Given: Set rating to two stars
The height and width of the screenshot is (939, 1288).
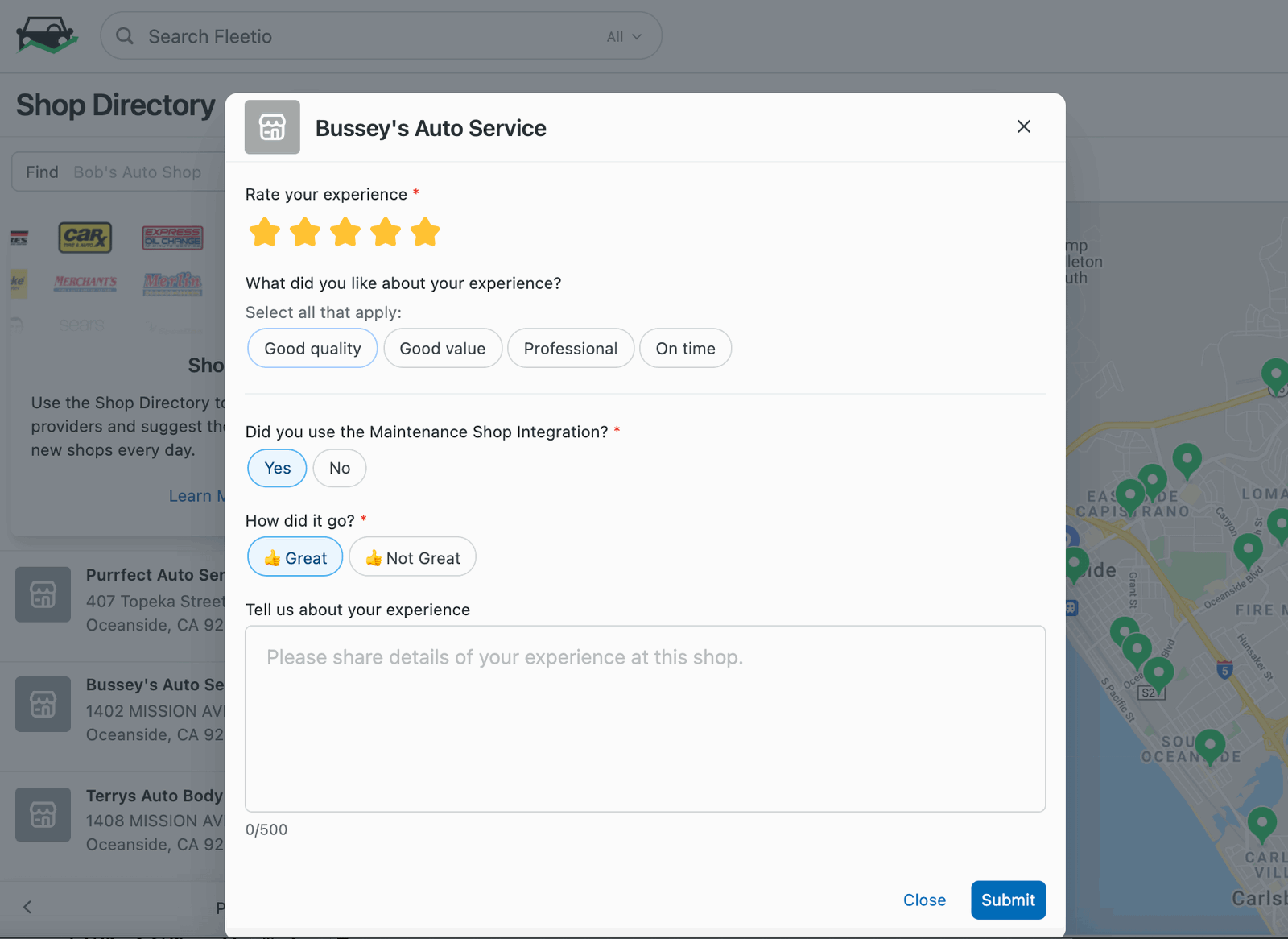Looking at the screenshot, I should pos(305,233).
